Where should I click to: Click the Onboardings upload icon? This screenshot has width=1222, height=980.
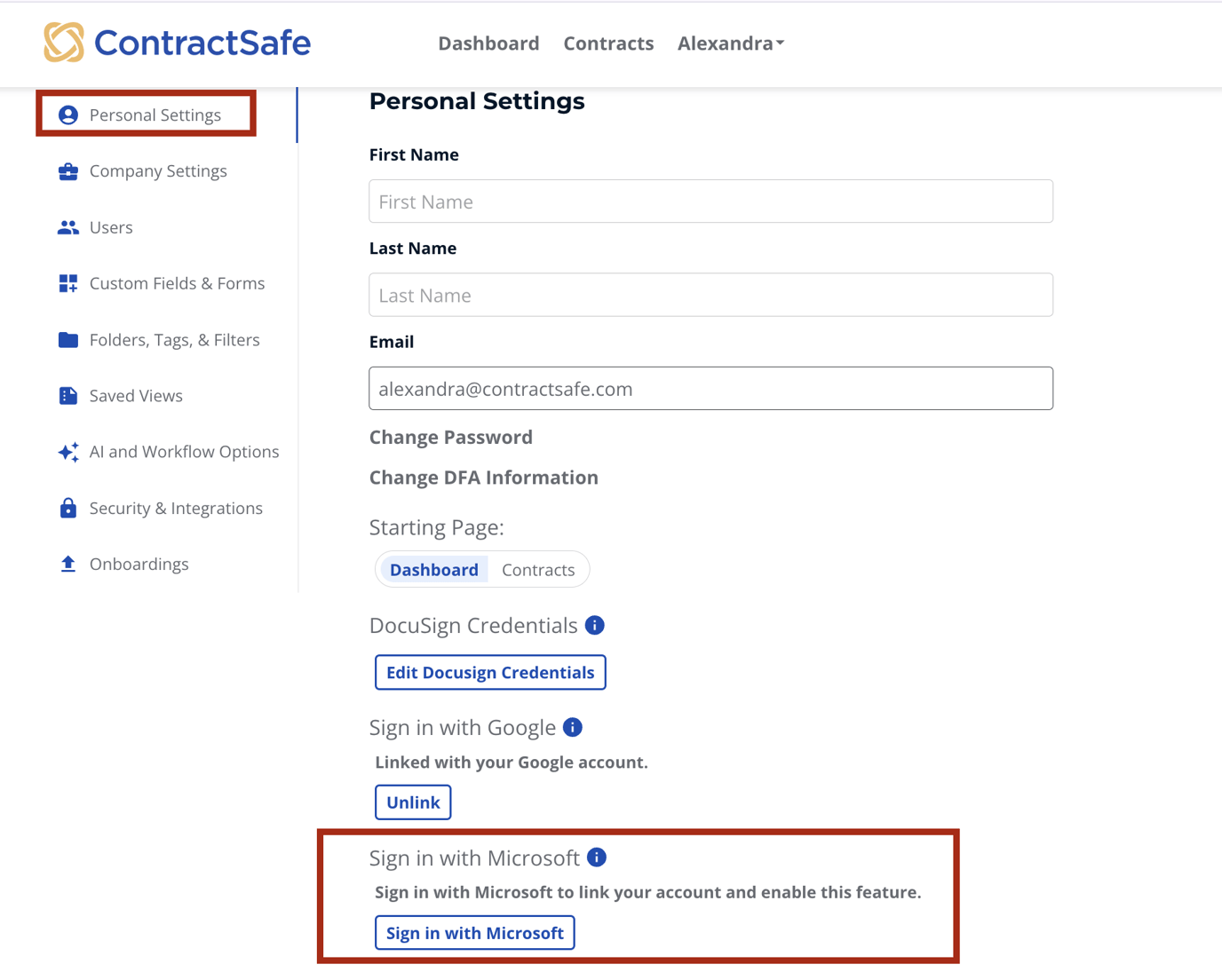pyautogui.click(x=68, y=564)
